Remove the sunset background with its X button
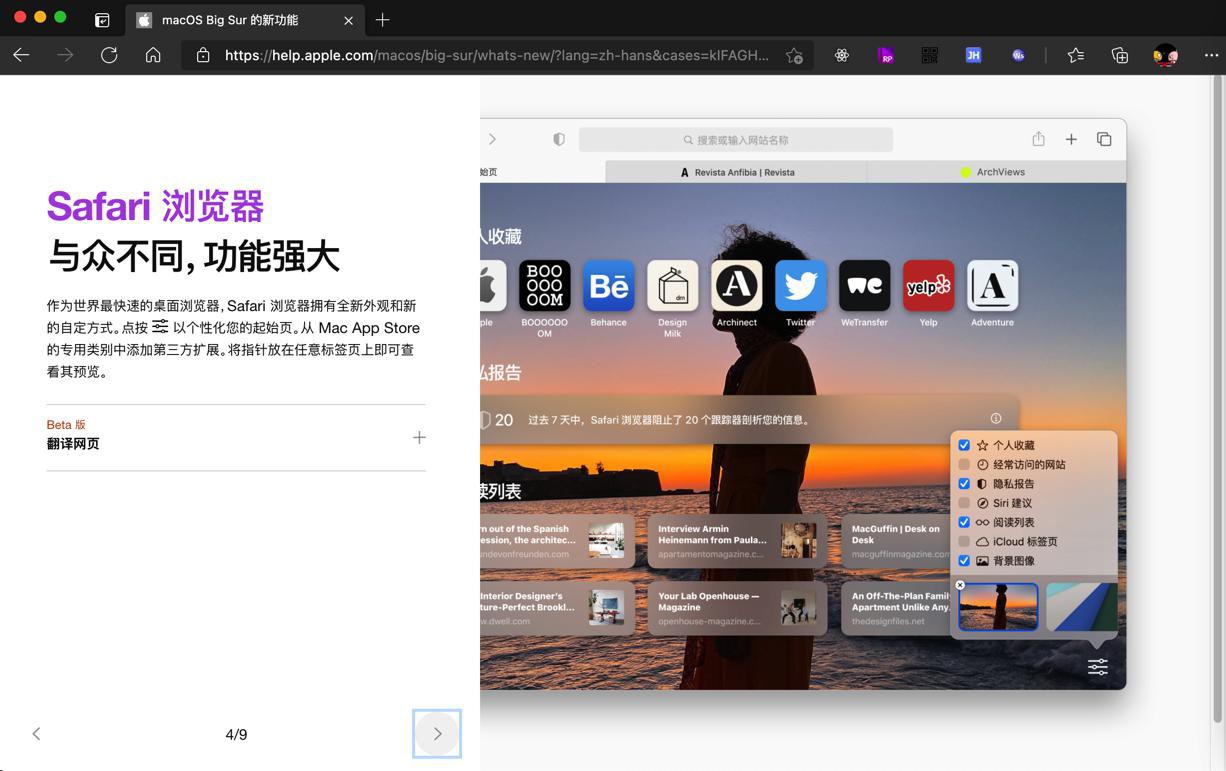 [960, 585]
